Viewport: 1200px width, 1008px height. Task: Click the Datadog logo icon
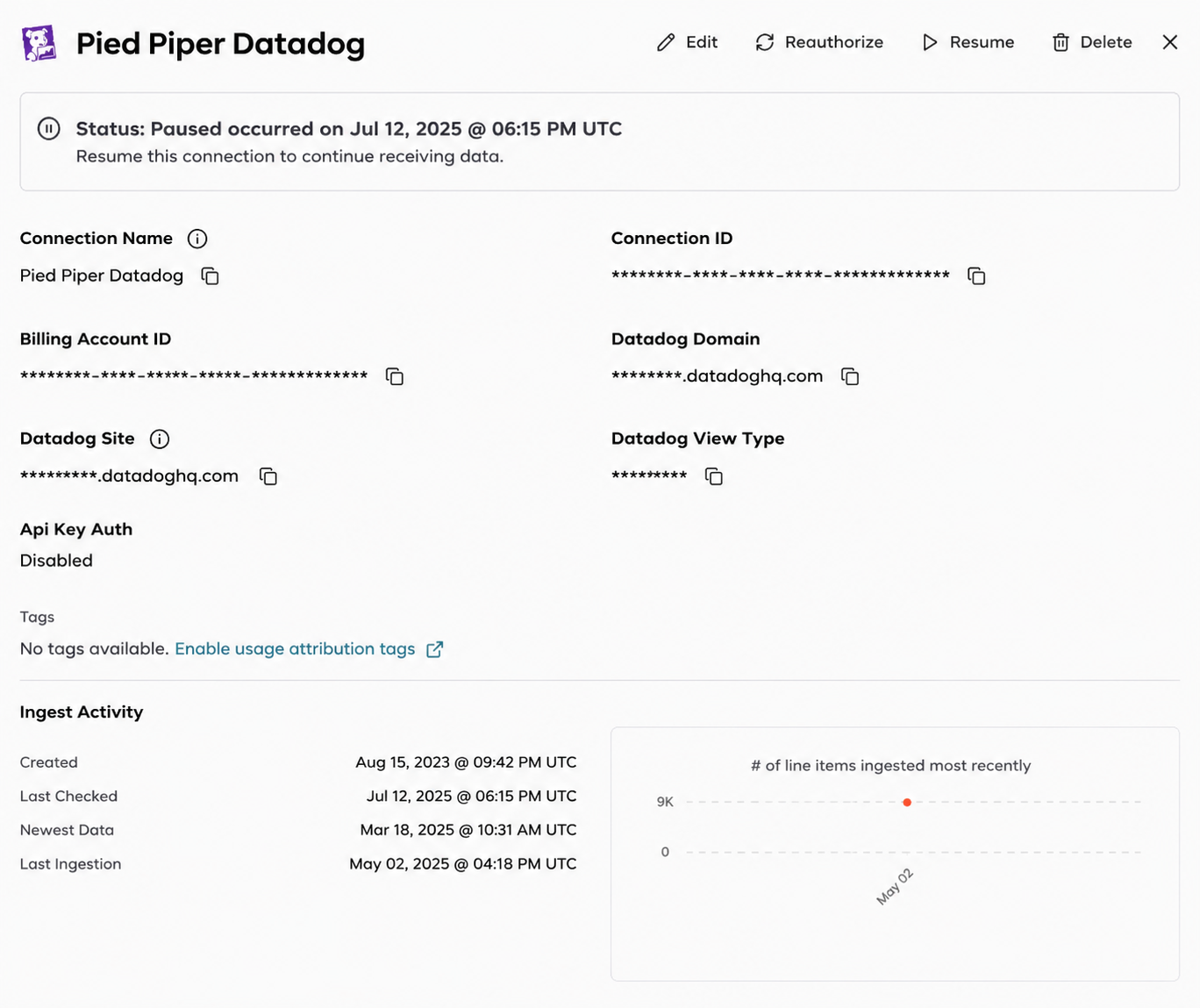point(39,43)
